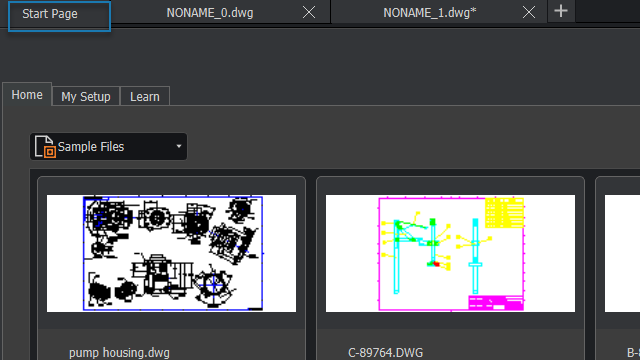Click the partially visible B- file name

633,353
